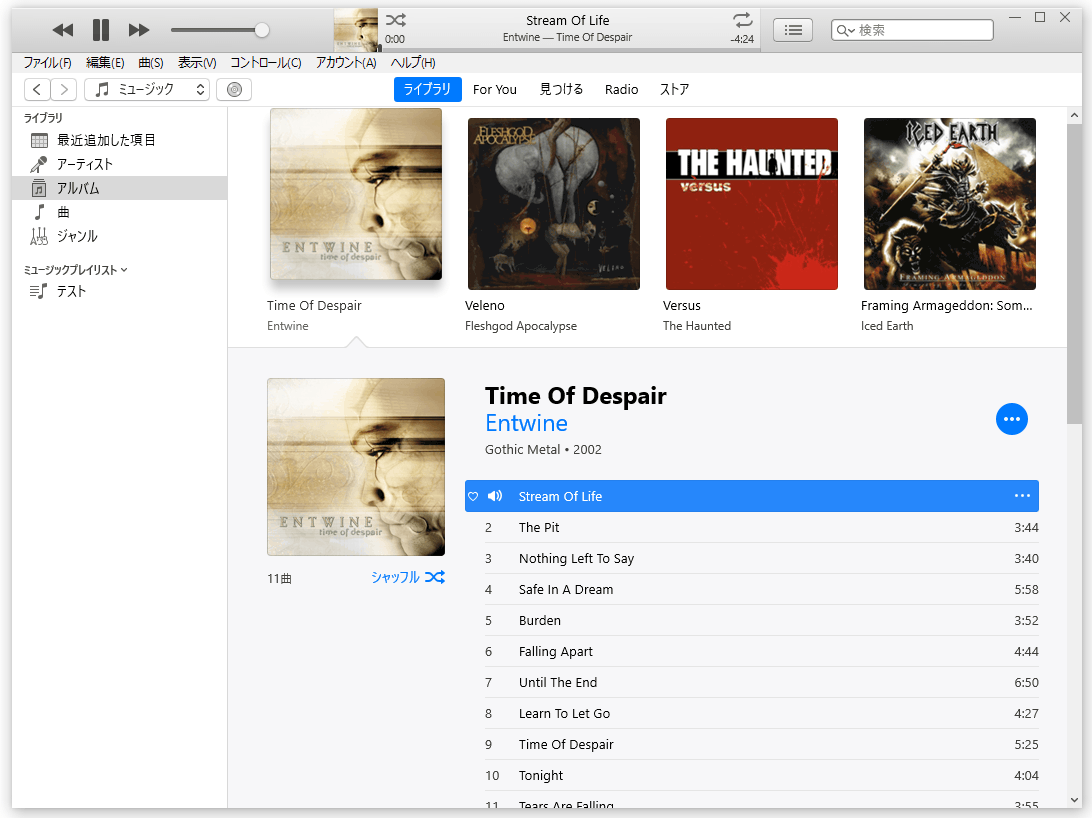The height and width of the screenshot is (818, 1092).
Task: Open the Entwine artist link in album details
Action: tap(526, 423)
